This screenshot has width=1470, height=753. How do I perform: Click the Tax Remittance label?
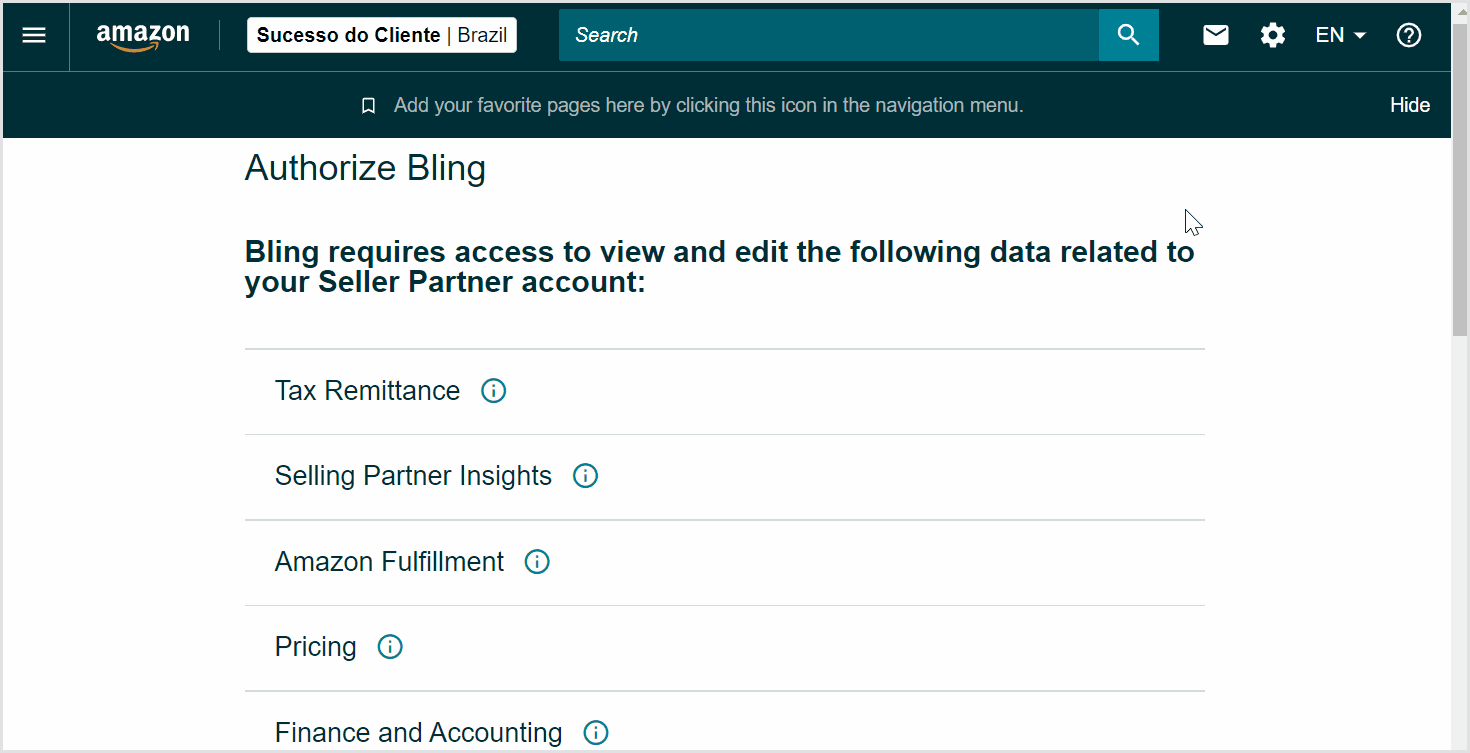[x=367, y=391]
